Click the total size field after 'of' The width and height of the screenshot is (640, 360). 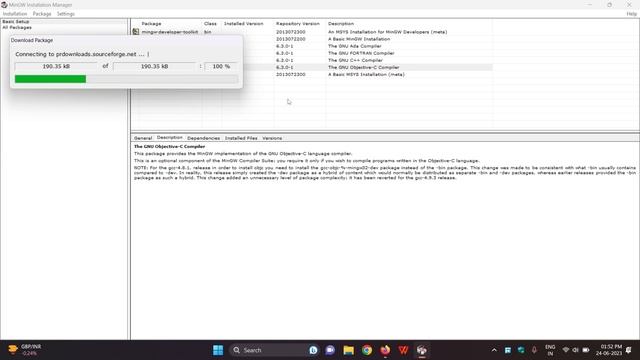[x=154, y=66]
